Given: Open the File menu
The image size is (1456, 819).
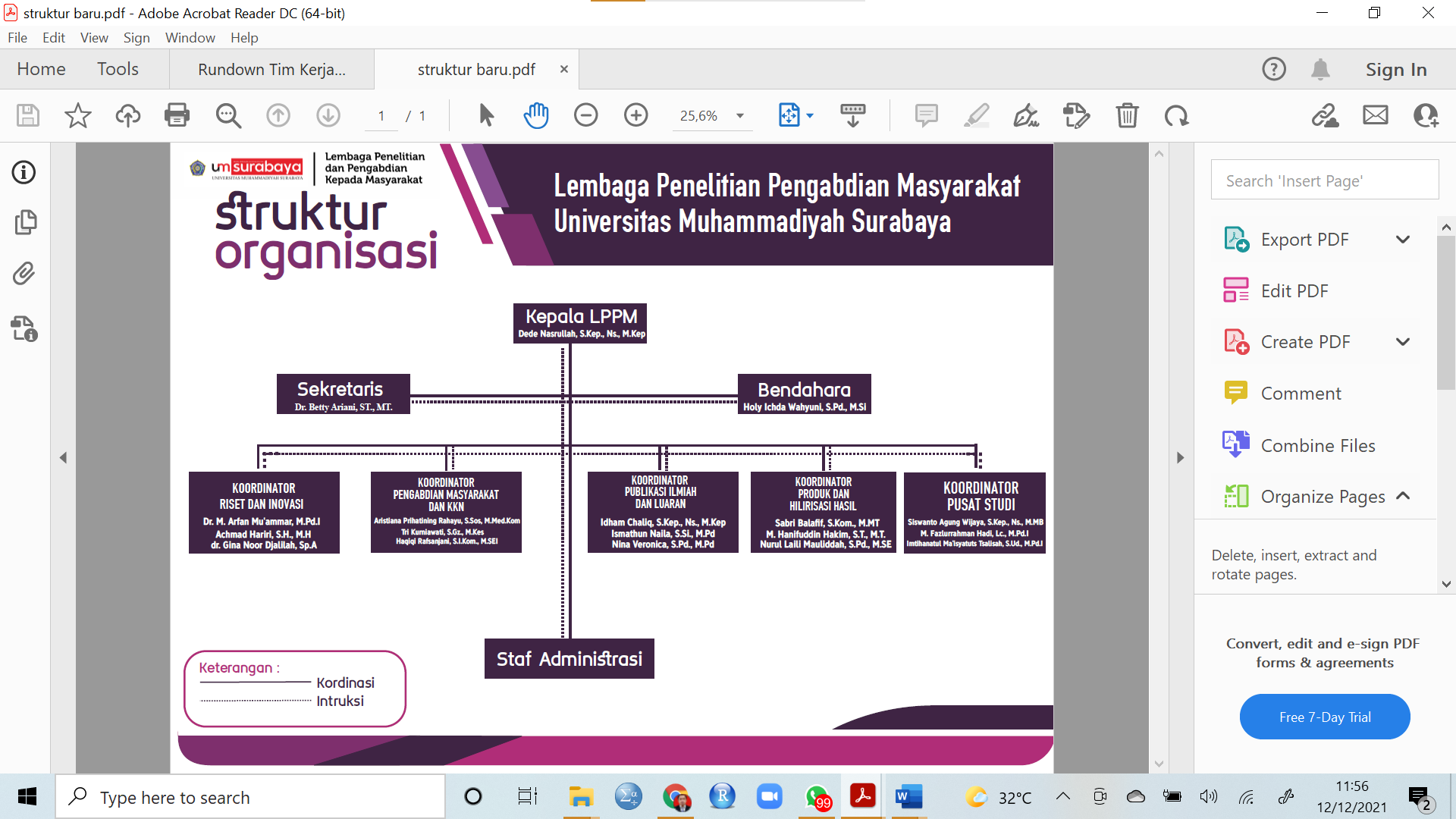Looking at the screenshot, I should 17,37.
